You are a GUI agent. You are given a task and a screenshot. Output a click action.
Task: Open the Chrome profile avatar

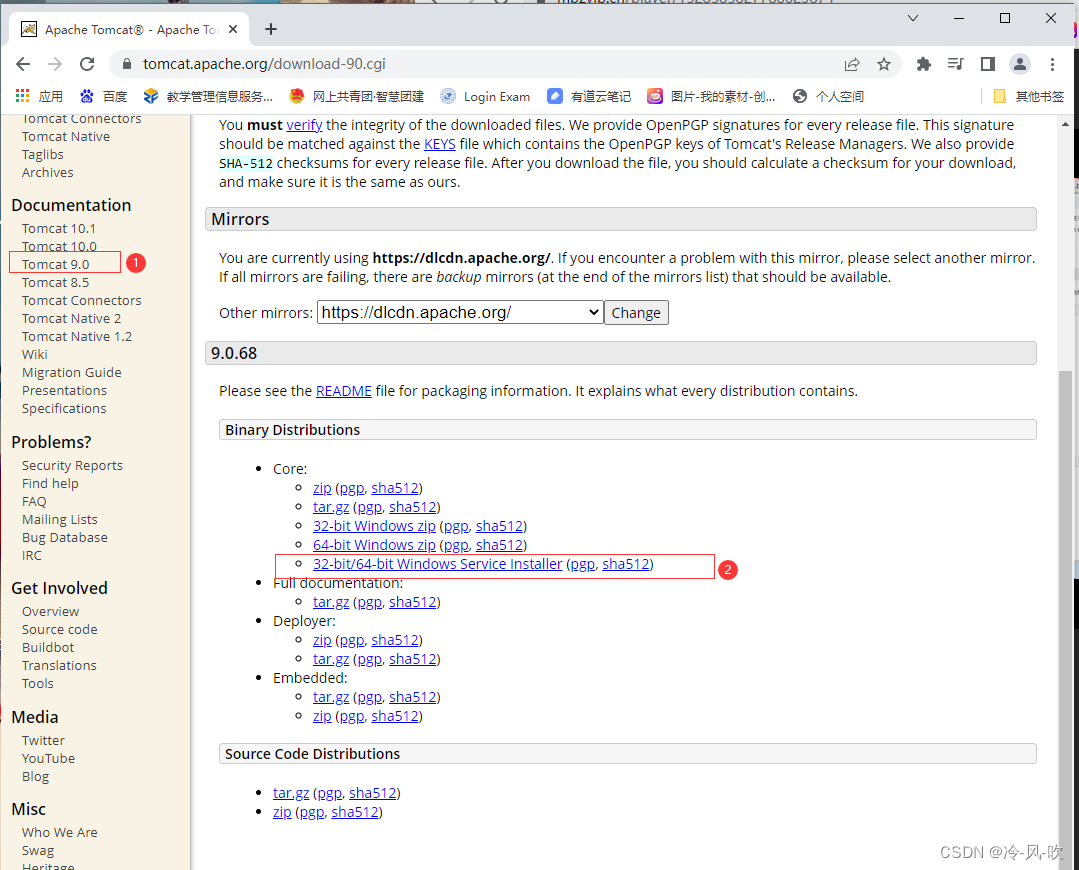[x=1020, y=64]
